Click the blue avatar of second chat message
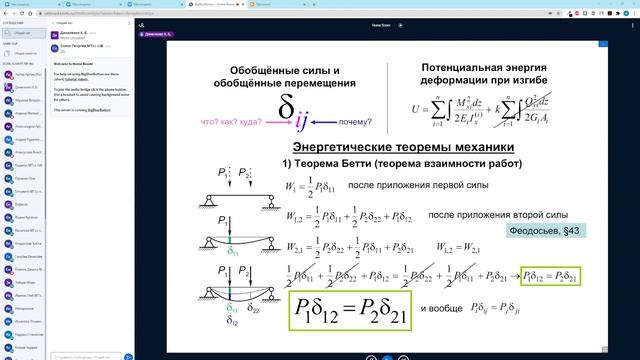 tap(55, 48)
